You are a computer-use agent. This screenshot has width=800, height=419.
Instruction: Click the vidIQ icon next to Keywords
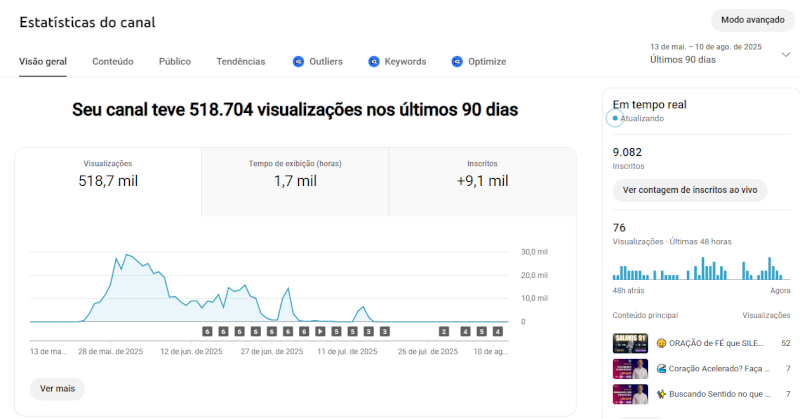[x=374, y=62]
